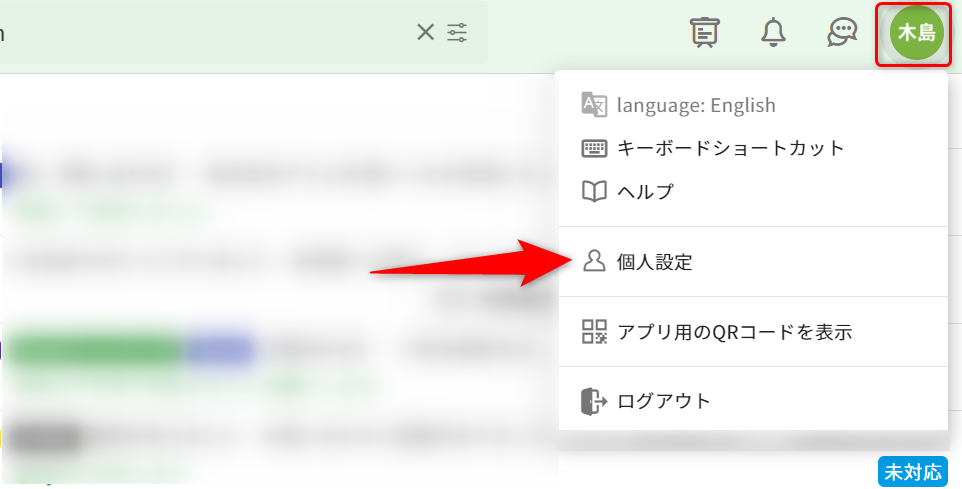Open notifications bell icon
The height and width of the screenshot is (489, 962).
(773, 33)
